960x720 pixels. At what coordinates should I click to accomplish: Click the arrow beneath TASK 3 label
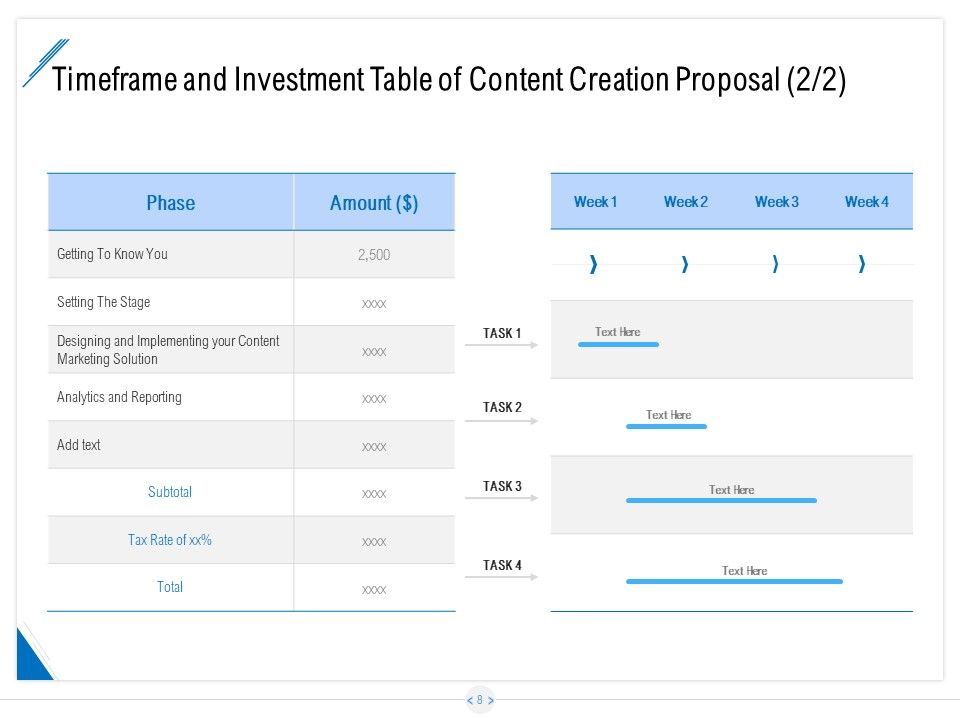tap(501, 498)
